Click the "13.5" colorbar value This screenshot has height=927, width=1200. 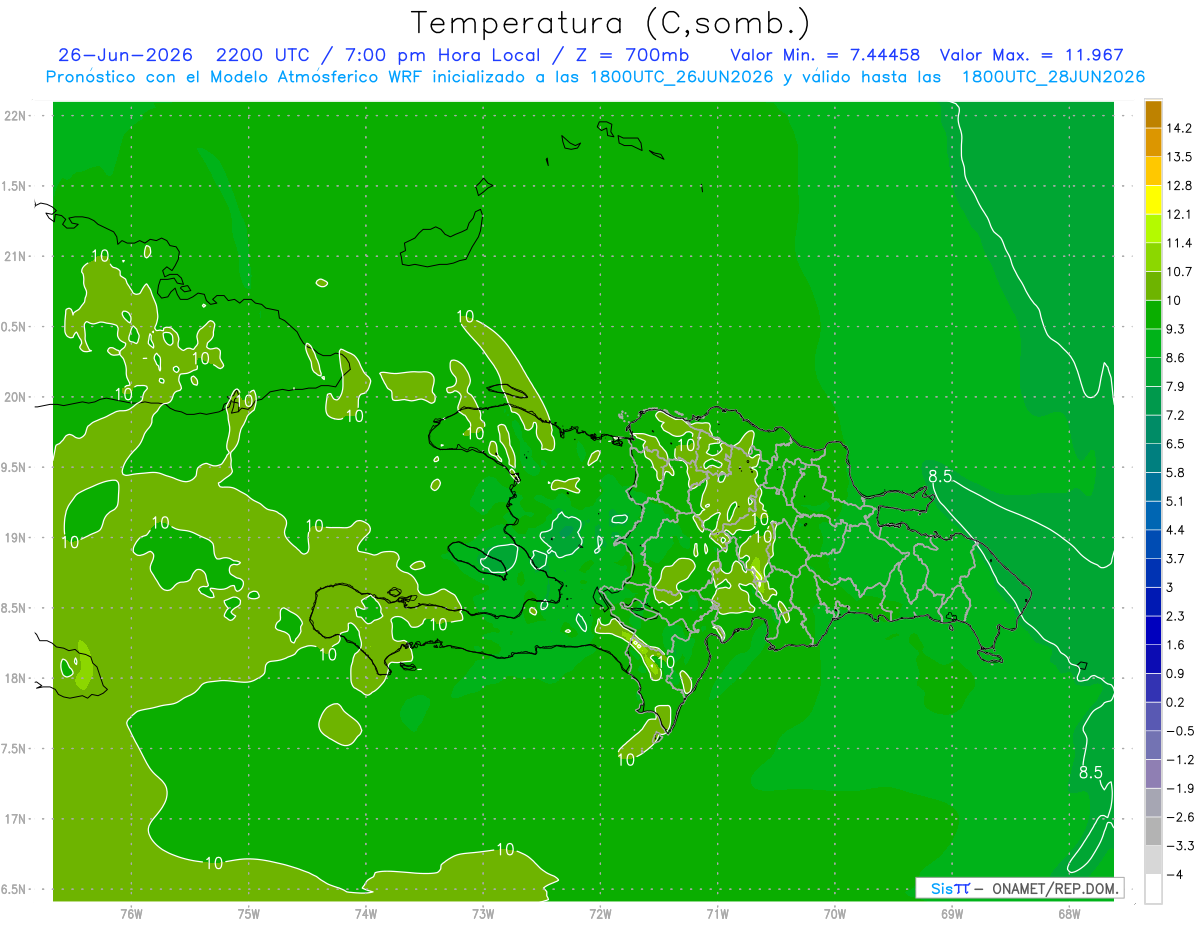pos(1178,157)
